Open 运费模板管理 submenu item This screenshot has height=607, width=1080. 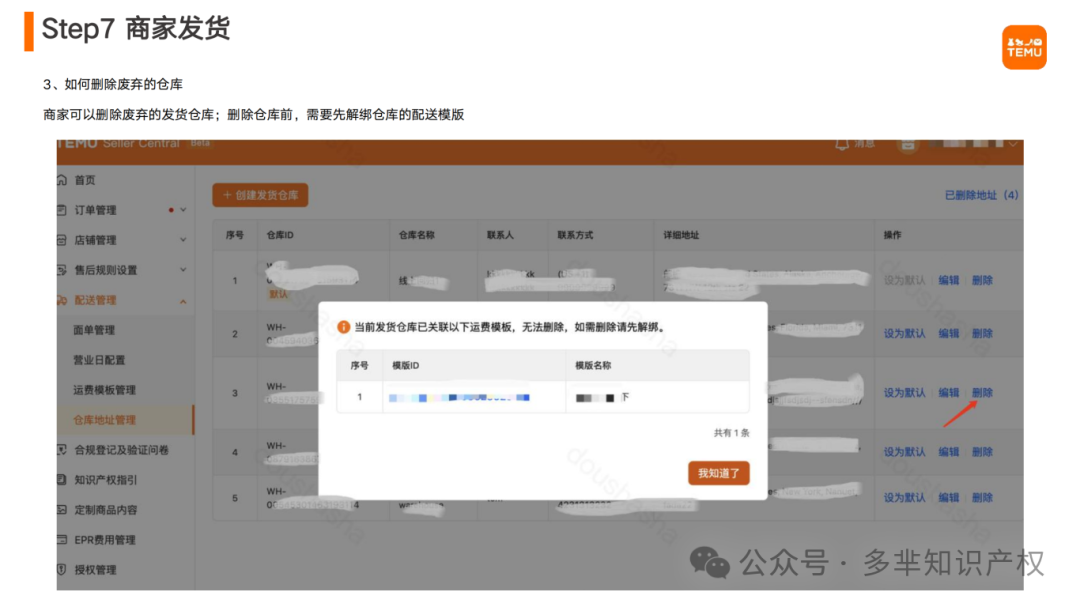[x=104, y=390]
